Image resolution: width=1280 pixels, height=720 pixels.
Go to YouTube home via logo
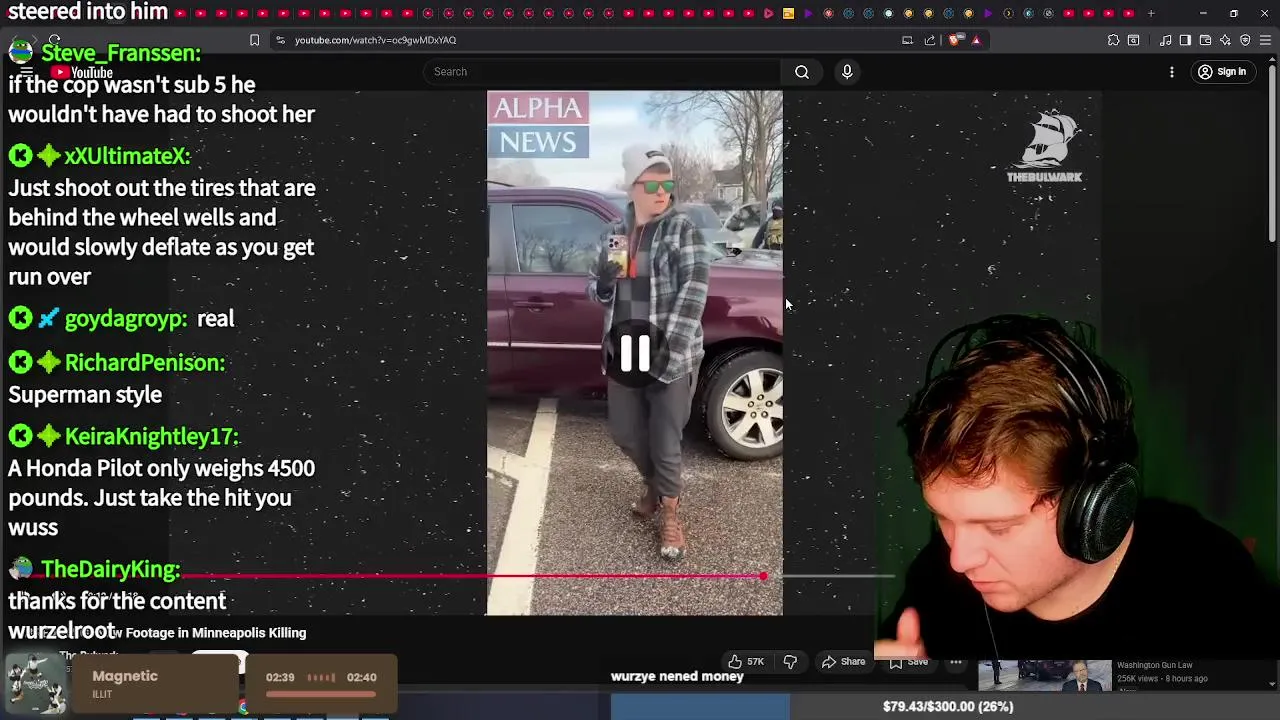(82, 72)
